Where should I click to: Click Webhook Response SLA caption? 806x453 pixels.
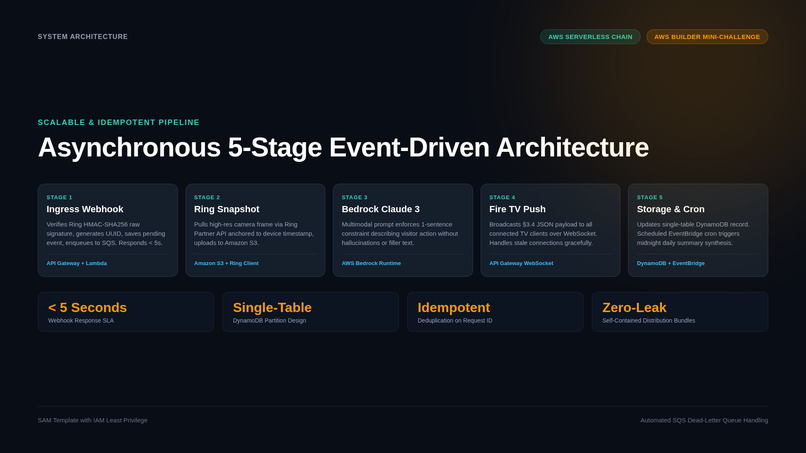(x=81, y=321)
